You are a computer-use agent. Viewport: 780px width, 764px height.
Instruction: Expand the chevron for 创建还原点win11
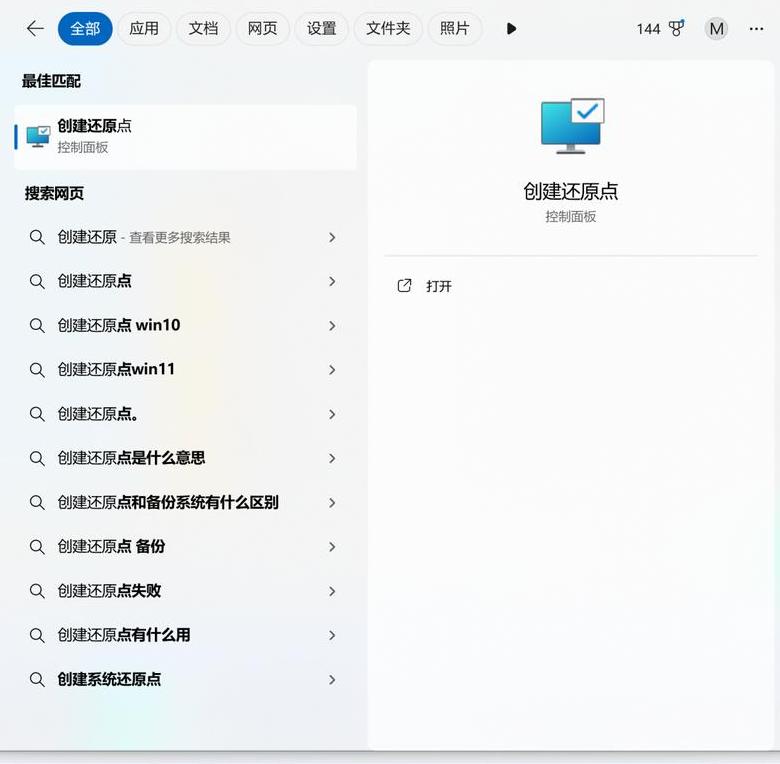click(332, 370)
